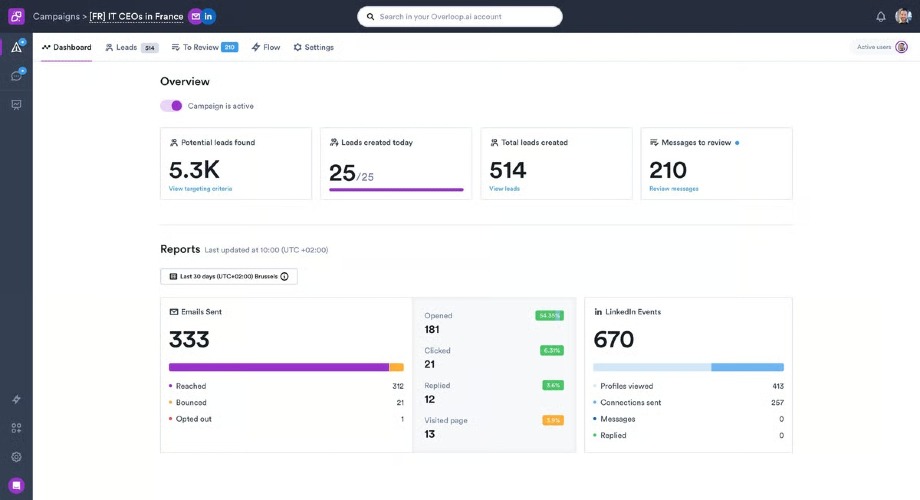Toggle the Campaign is active switch
The height and width of the screenshot is (500, 920).
171,106
